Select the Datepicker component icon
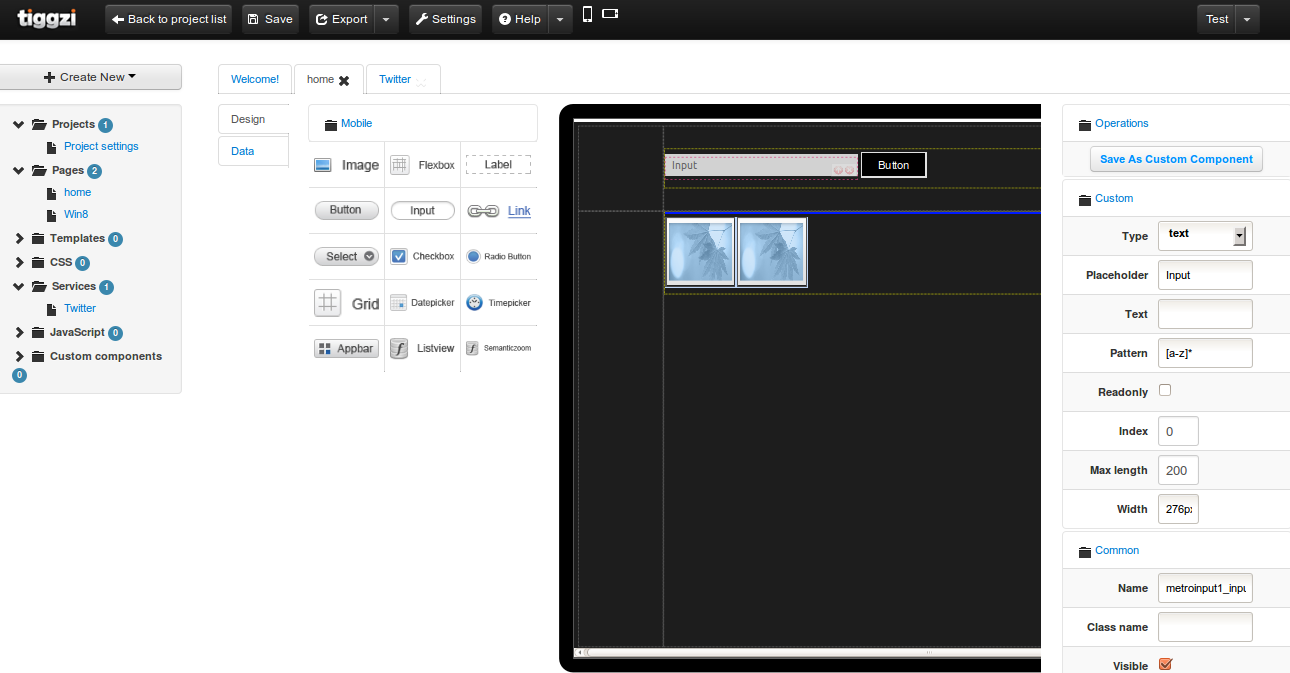Viewport: 1290px width, 673px height. click(398, 302)
